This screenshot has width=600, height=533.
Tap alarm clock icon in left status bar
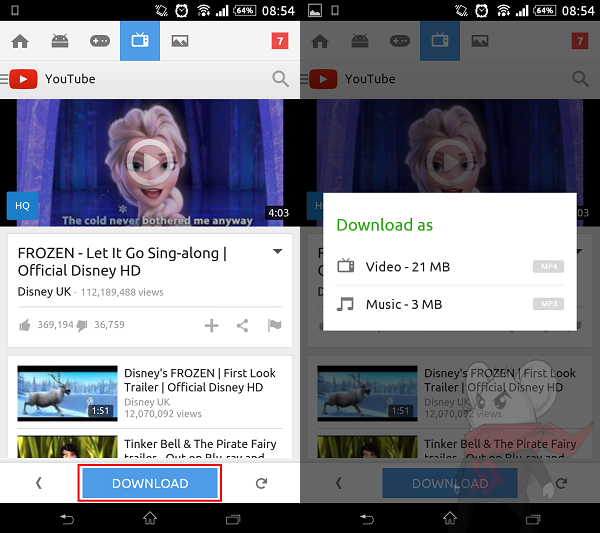coord(182,11)
